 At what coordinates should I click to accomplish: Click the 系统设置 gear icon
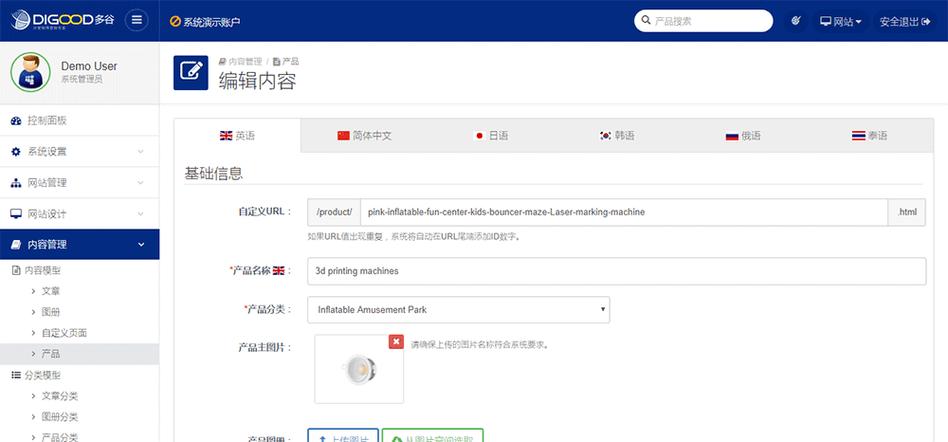(16, 152)
